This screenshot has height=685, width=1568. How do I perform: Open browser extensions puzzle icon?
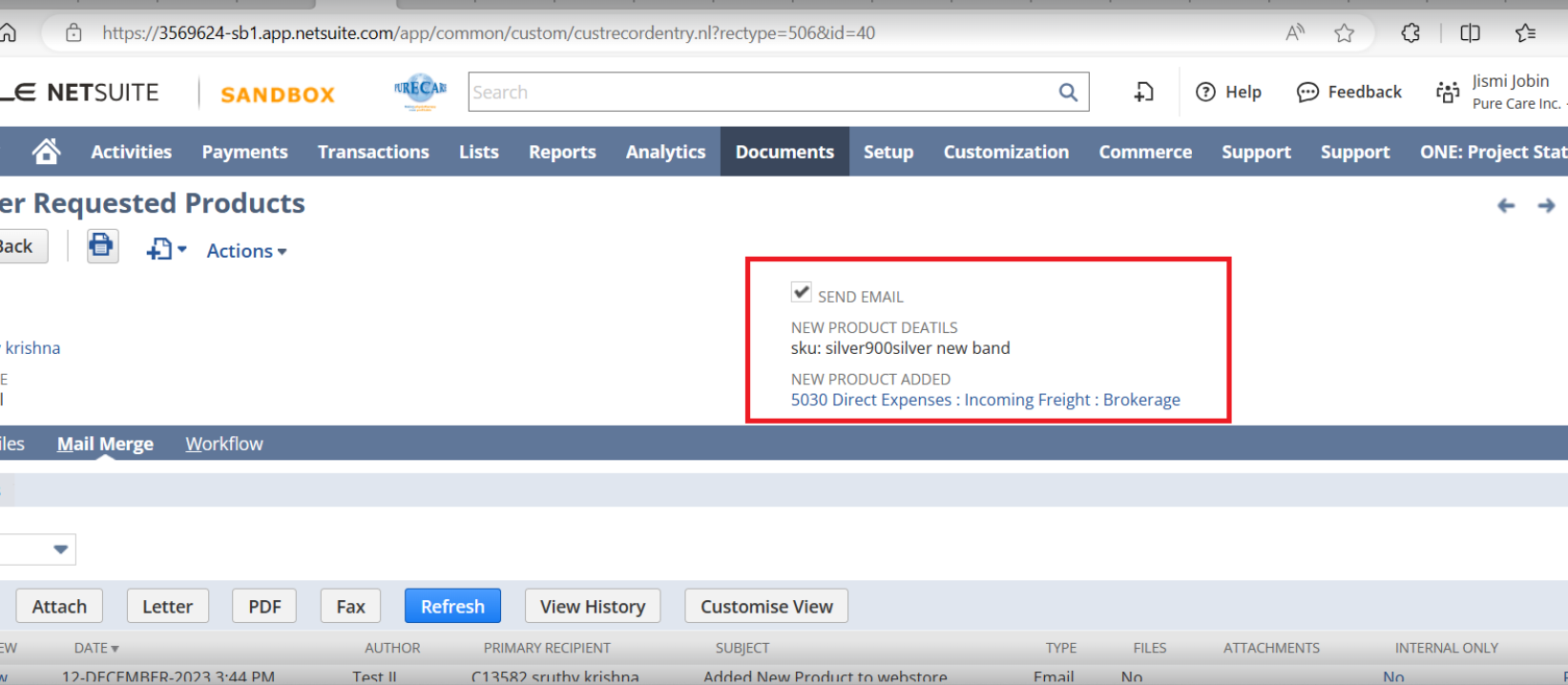point(1411,33)
